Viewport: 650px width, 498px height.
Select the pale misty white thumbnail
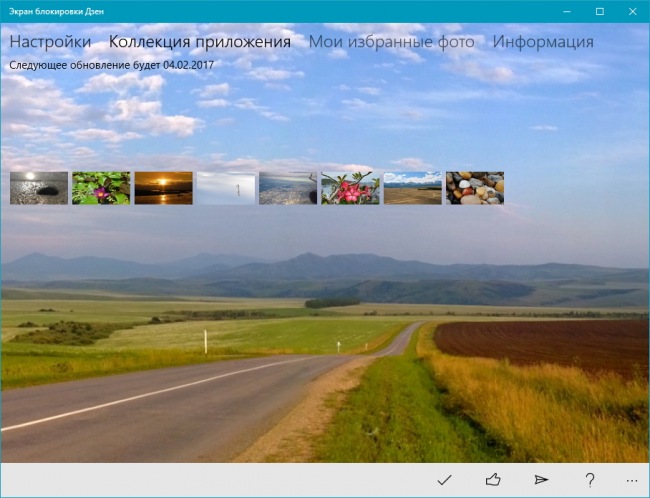226,188
